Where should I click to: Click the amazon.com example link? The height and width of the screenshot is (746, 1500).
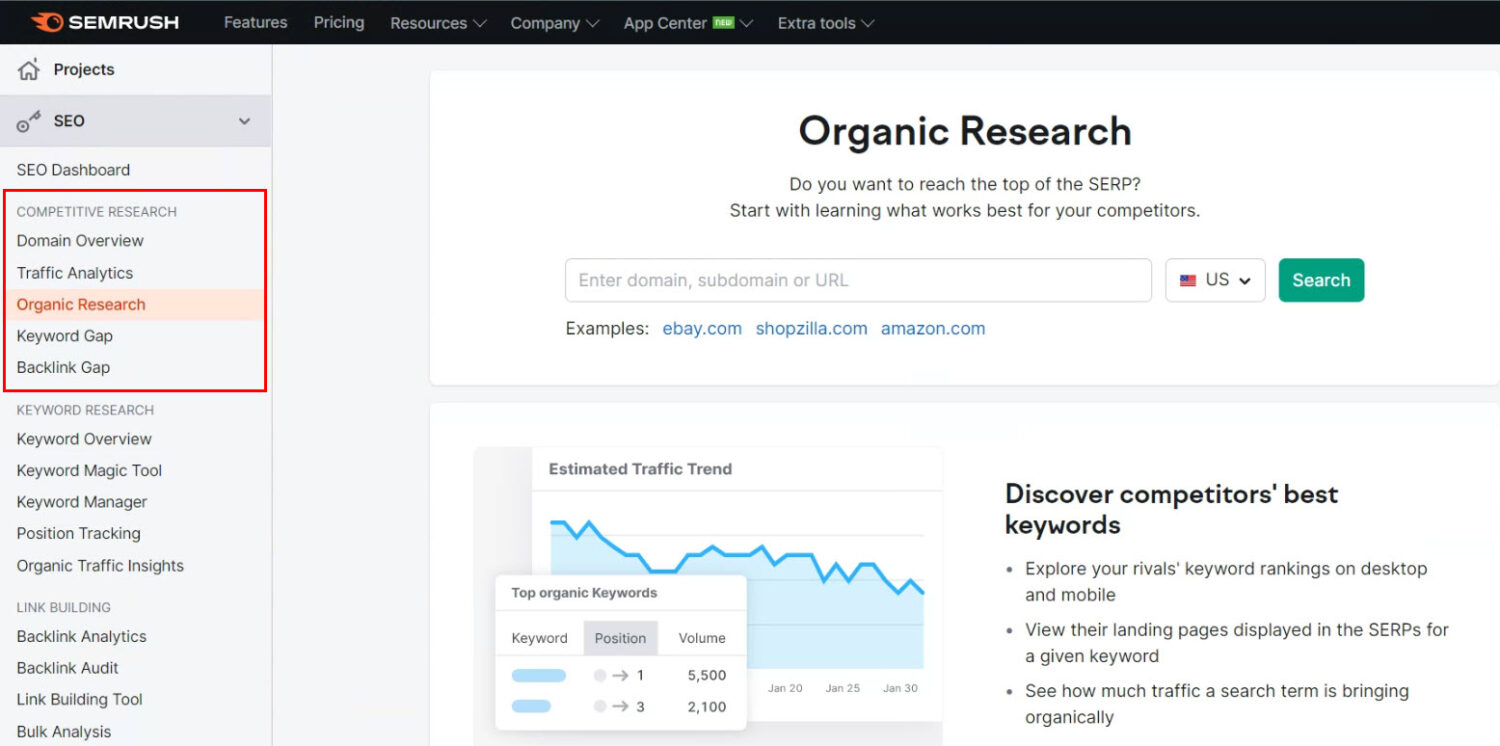pyautogui.click(x=933, y=329)
